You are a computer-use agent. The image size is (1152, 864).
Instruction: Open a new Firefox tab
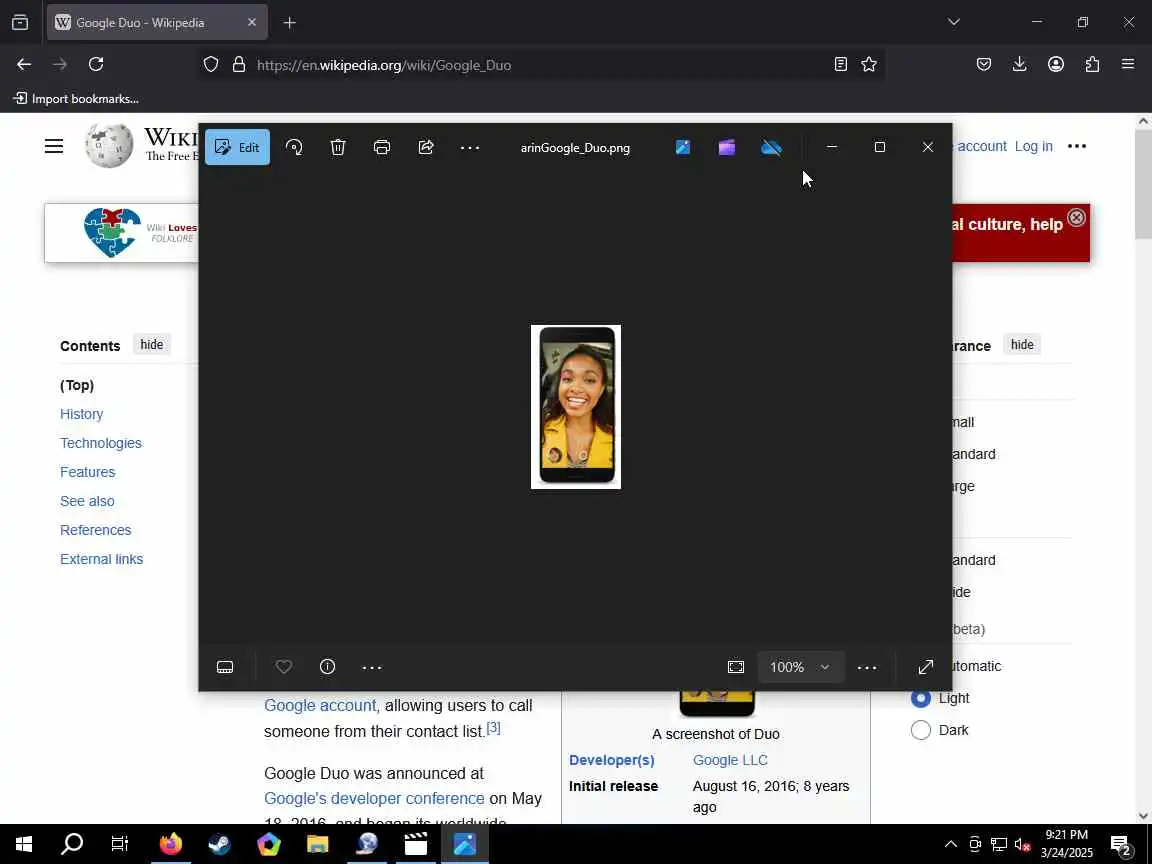coord(289,23)
